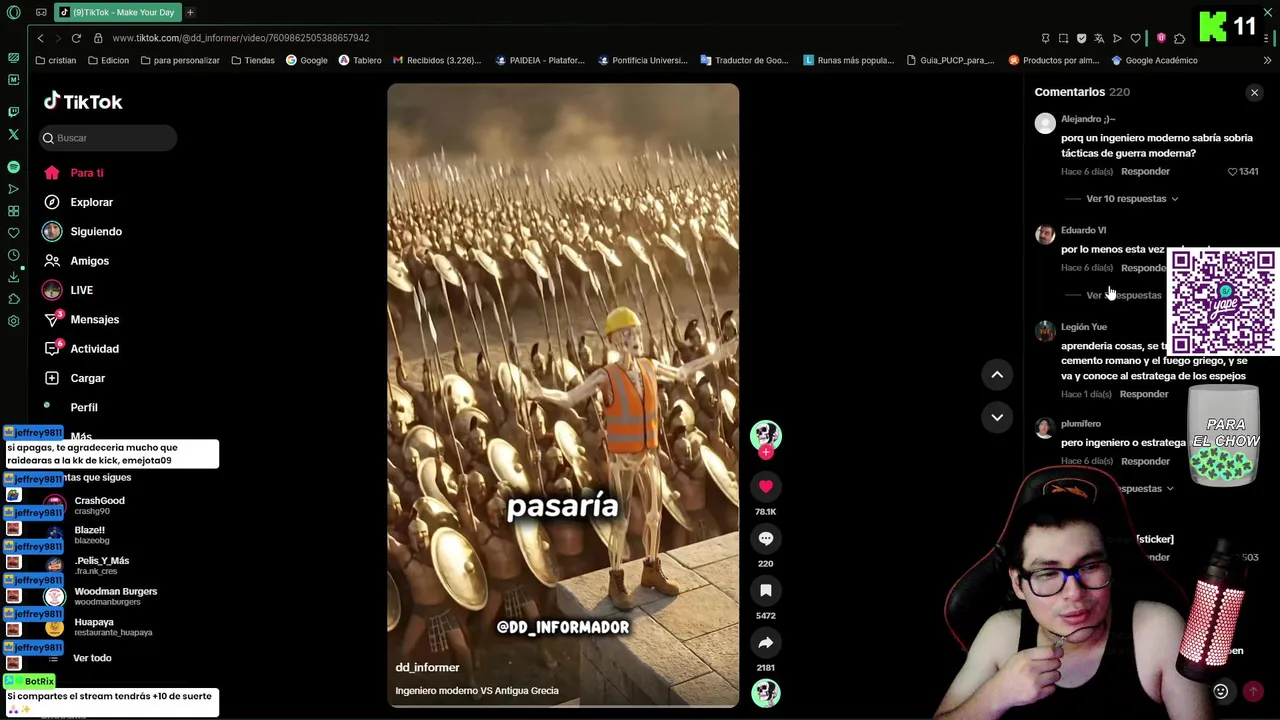Open the Traductor de Google bookmark
Screen dimensions: 1280x720
click(744, 60)
